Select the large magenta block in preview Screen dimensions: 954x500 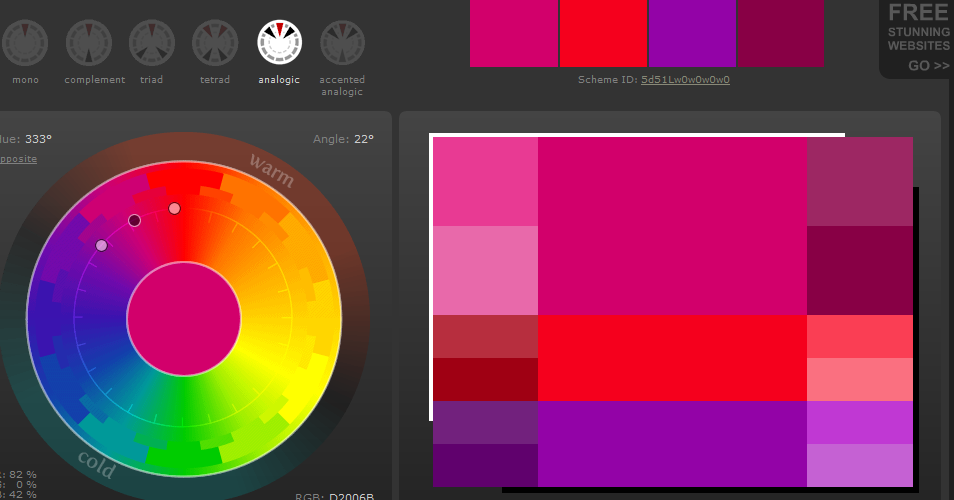[672, 226]
